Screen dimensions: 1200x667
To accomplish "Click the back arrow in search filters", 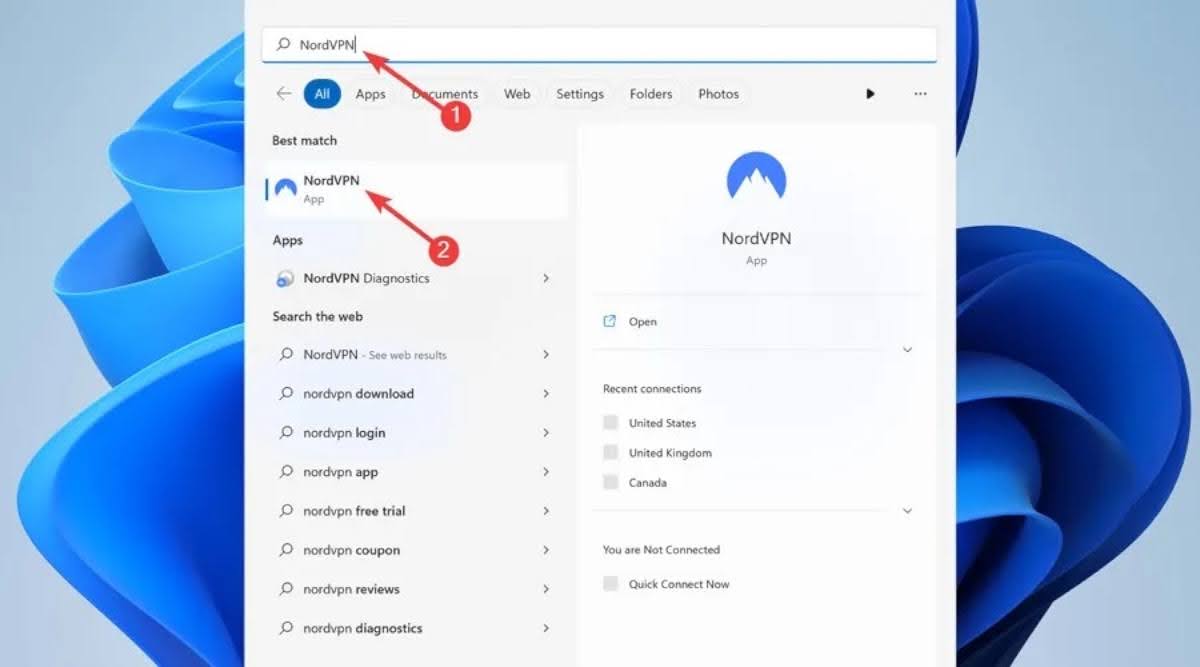I will (284, 93).
